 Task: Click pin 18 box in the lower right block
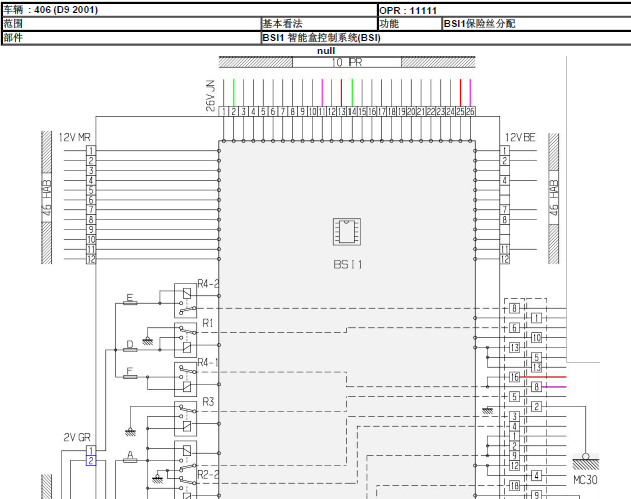(514, 485)
